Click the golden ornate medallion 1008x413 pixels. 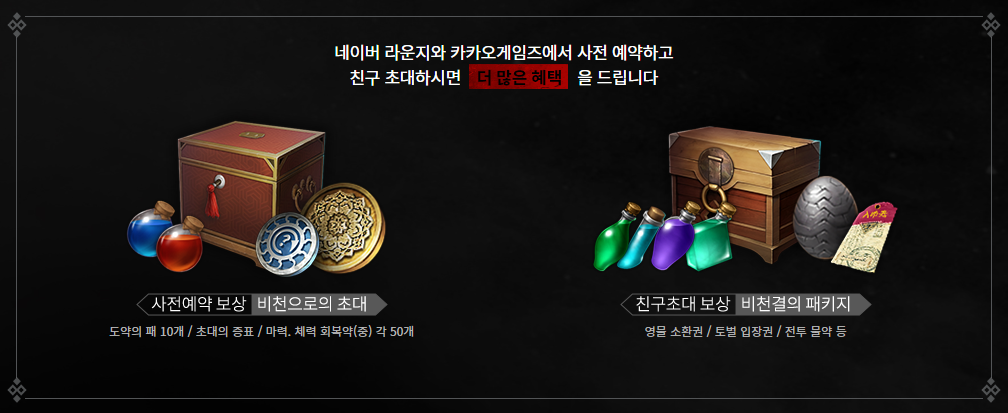[344, 225]
